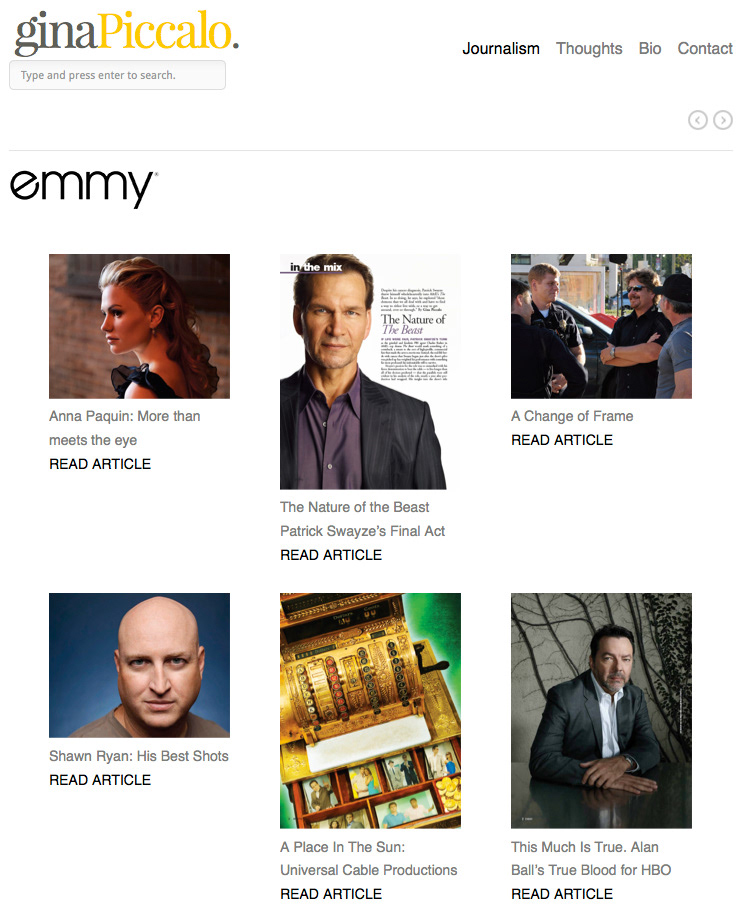Screen dimensions: 748x916
Task: Click the next arrow circle icon
Action: pyautogui.click(x=723, y=120)
